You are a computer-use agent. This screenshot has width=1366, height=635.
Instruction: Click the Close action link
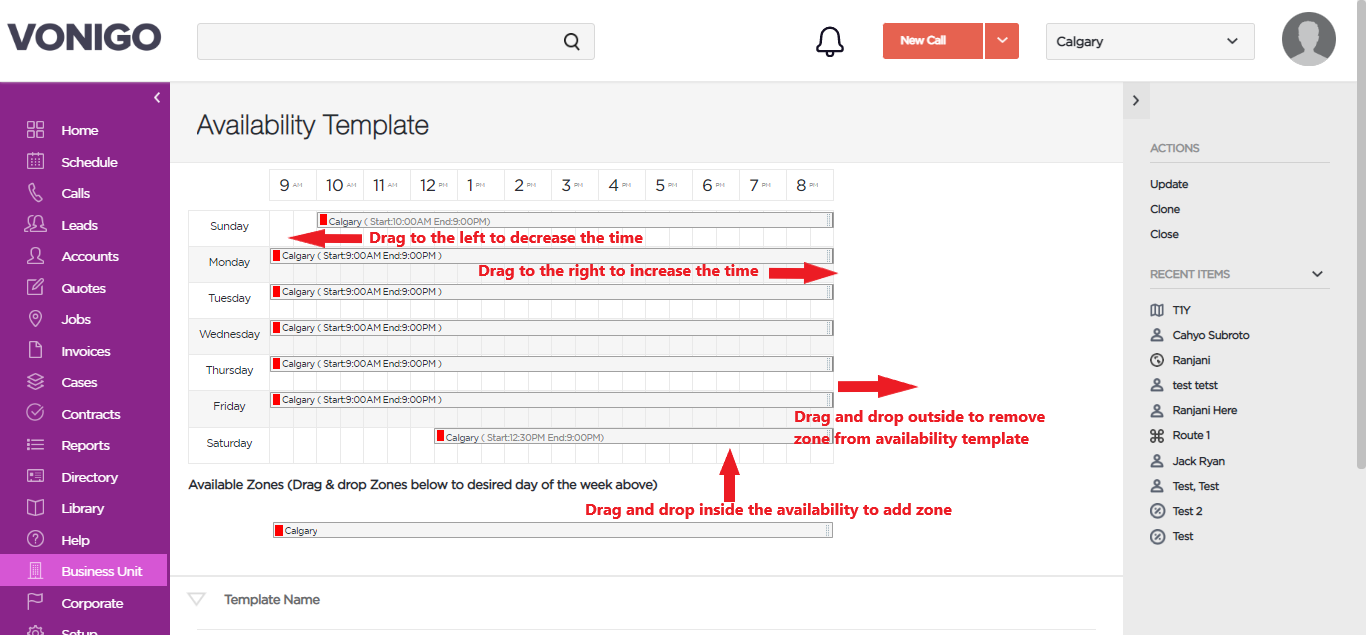click(1164, 234)
